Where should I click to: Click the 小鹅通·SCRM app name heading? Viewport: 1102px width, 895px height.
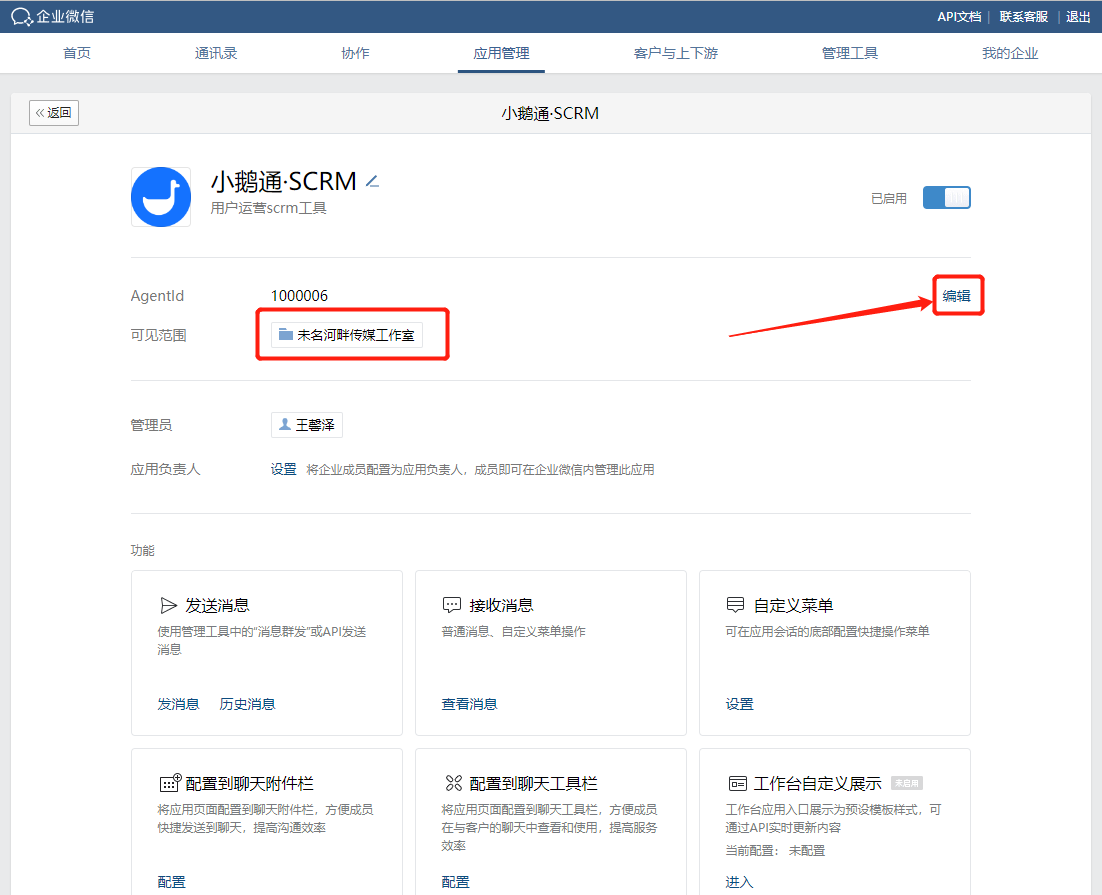click(x=284, y=182)
